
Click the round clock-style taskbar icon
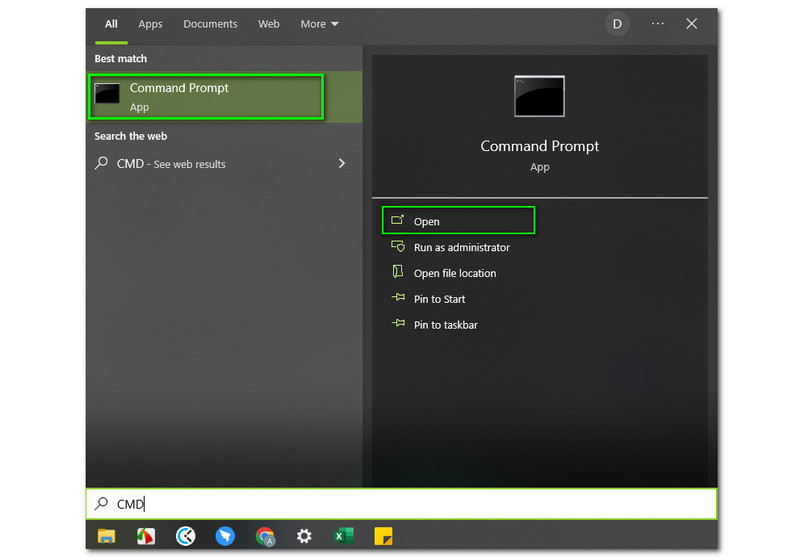(x=185, y=537)
